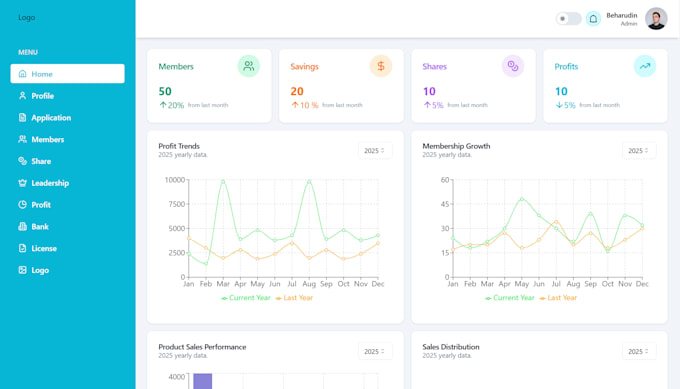Click the March peak point in Profit Trends
Screen dimensions: 680x389
point(223,181)
